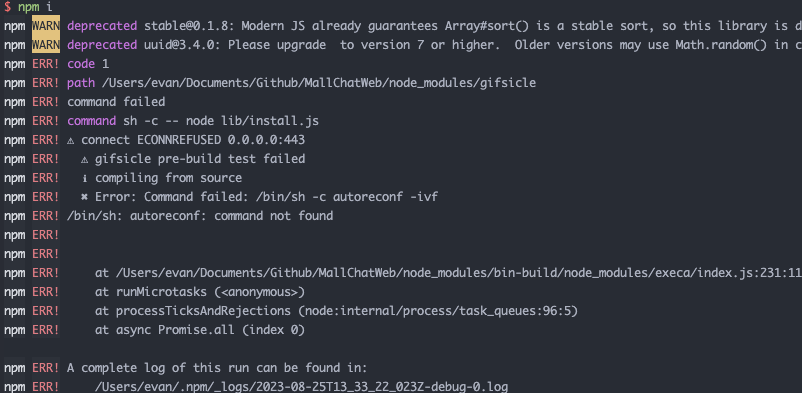This screenshot has width=802, height=393.
Task: Click the cross icon before Error: Command failed
Action: [x=84, y=197]
